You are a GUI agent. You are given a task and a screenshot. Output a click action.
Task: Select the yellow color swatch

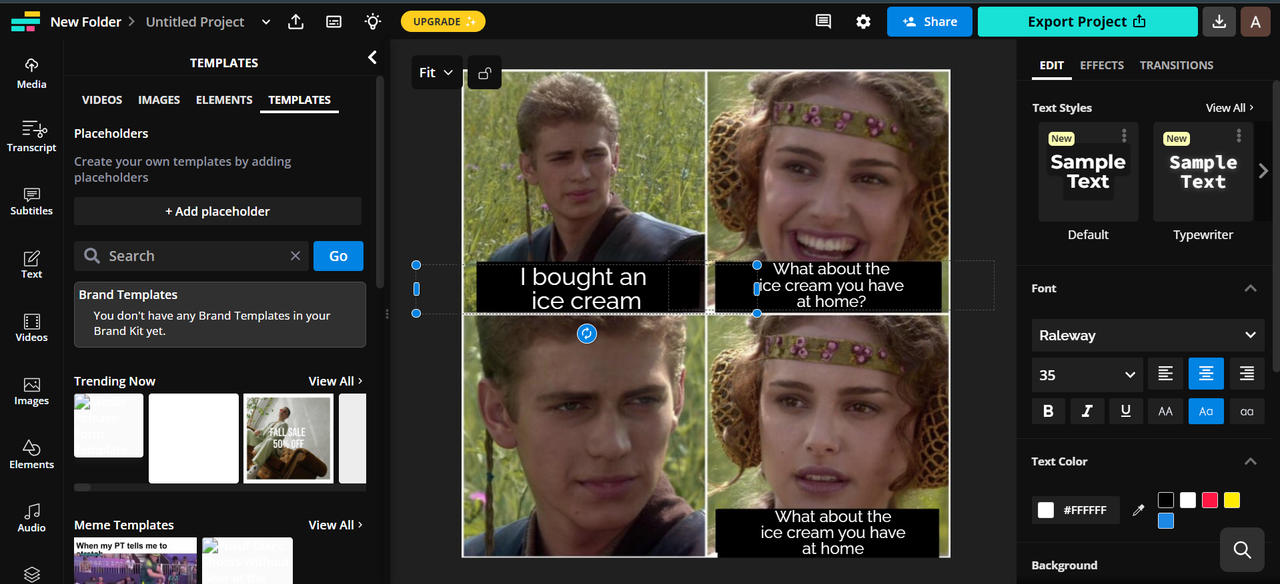tap(1232, 500)
